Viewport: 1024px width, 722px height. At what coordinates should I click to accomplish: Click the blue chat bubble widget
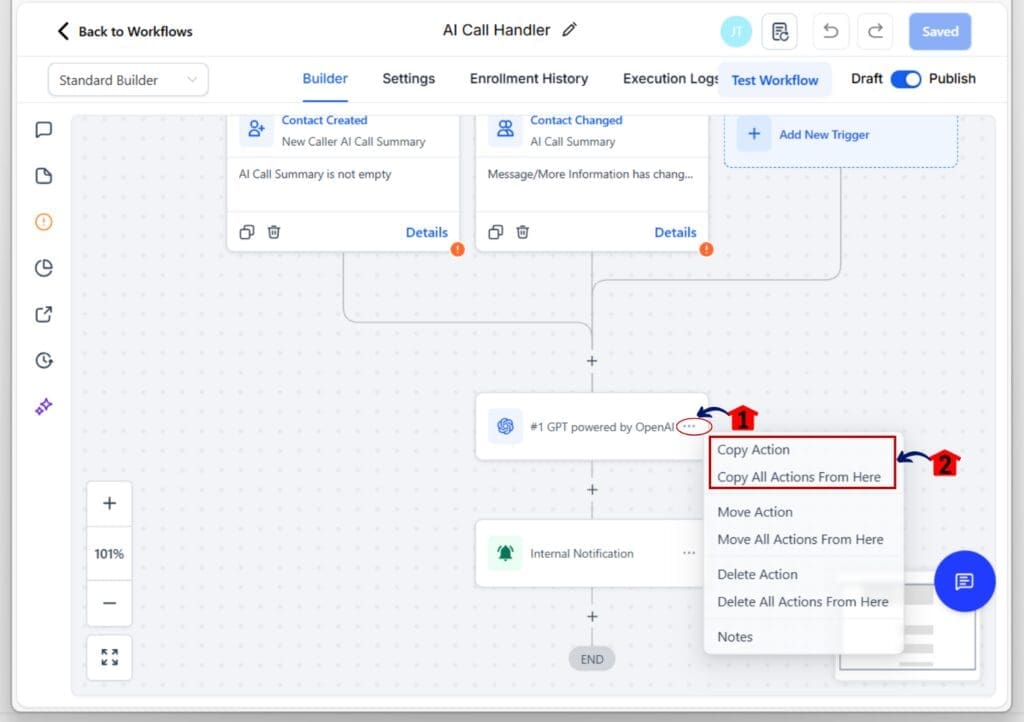(964, 581)
